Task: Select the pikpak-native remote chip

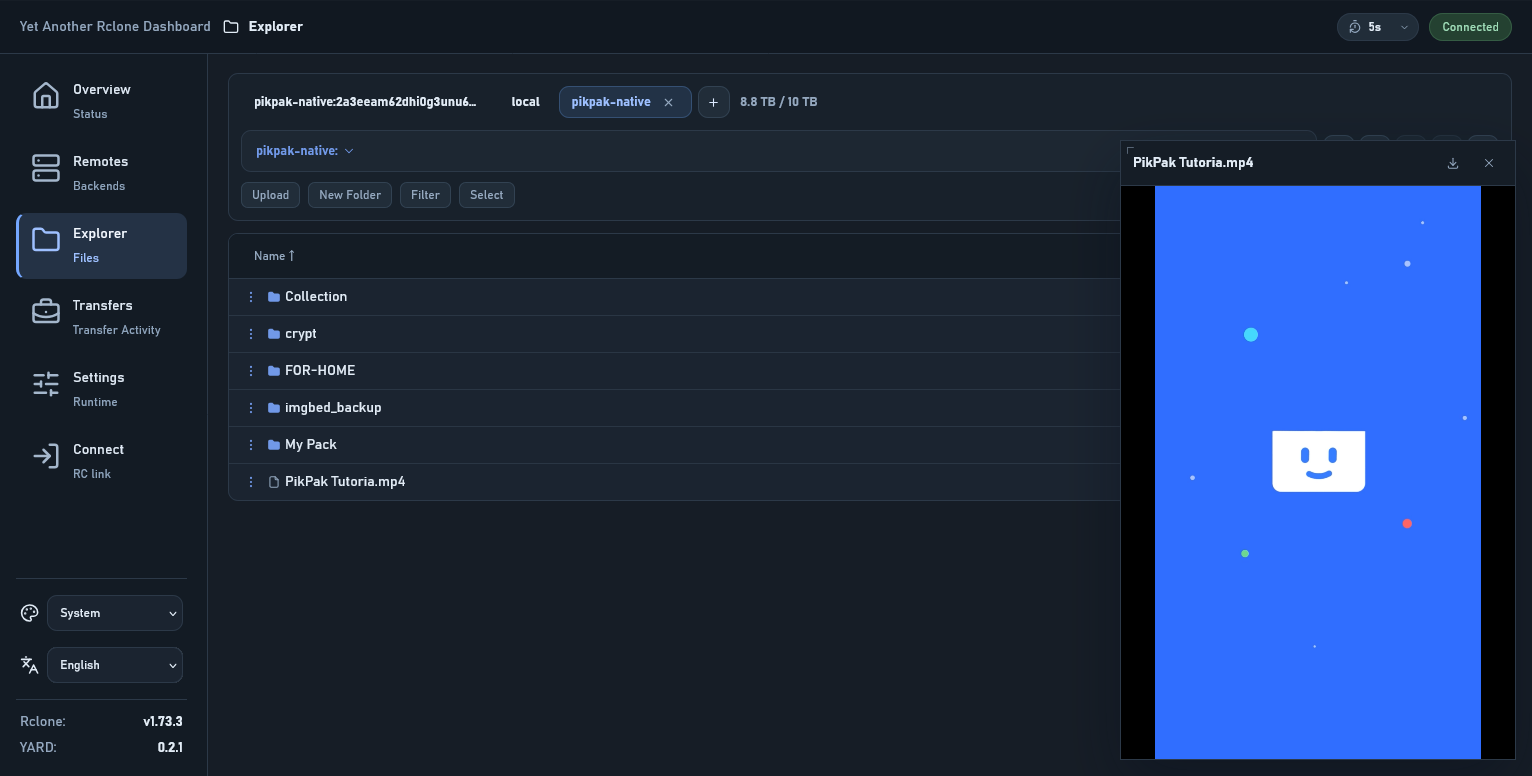Action: click(611, 101)
